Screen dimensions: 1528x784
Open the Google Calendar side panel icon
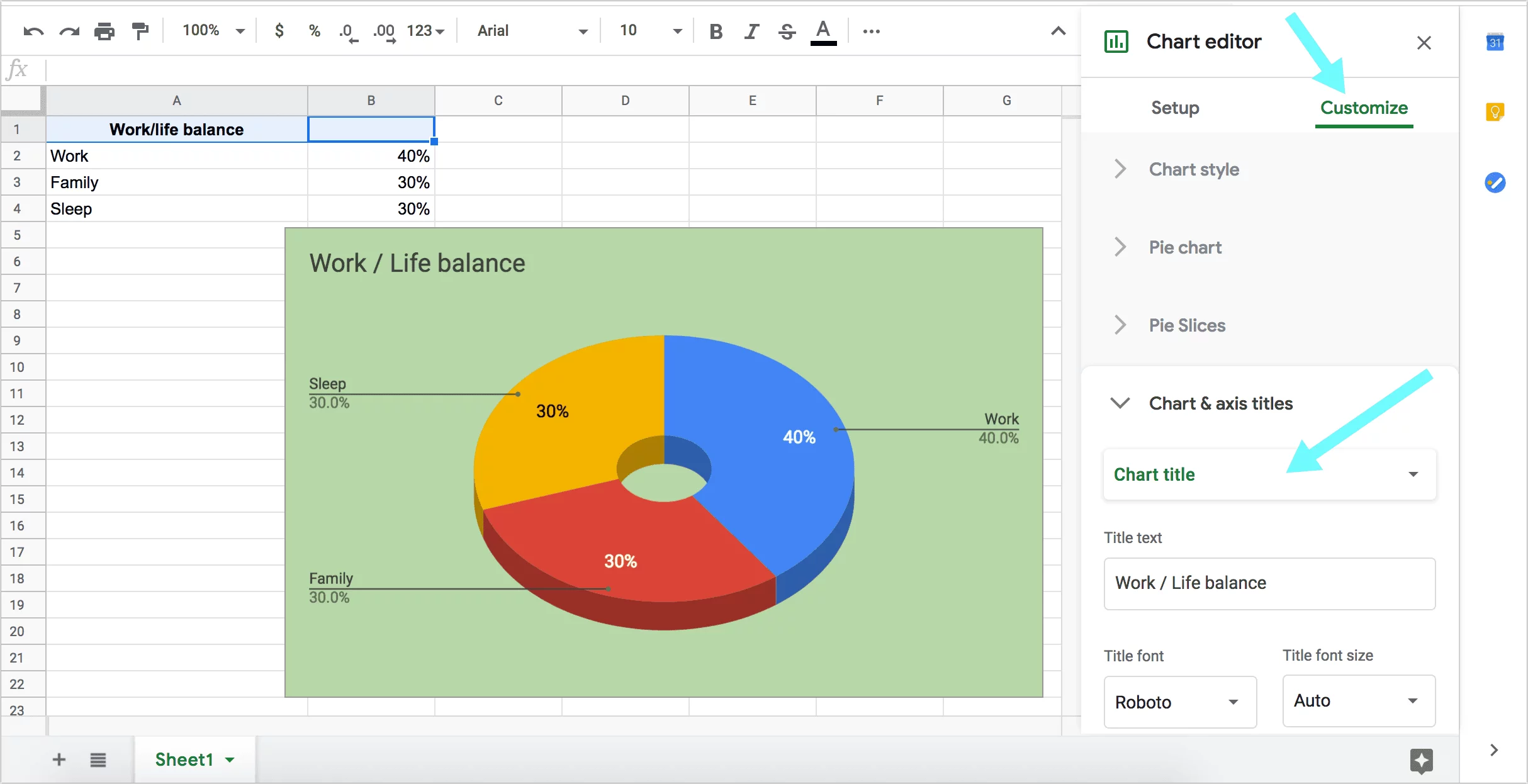coord(1495,42)
